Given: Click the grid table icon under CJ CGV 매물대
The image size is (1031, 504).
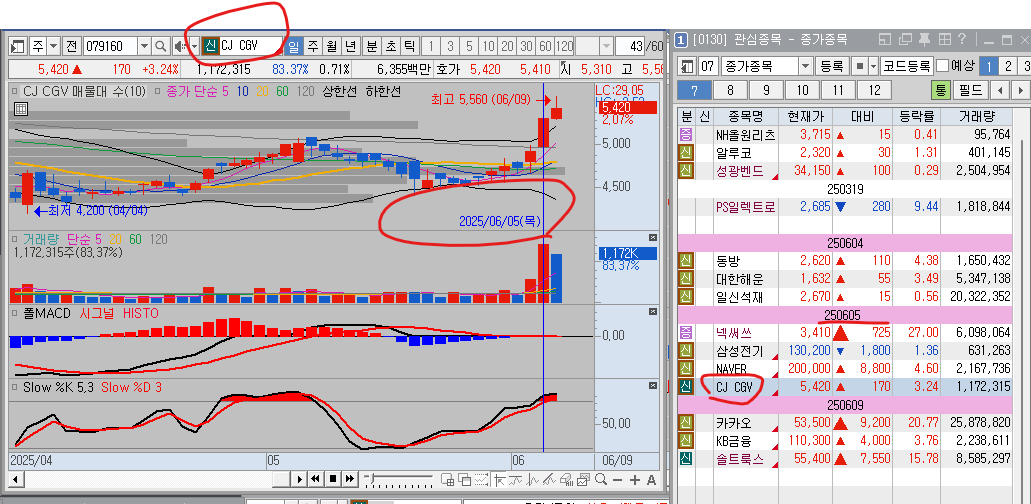Looking at the screenshot, I should coord(20,109).
